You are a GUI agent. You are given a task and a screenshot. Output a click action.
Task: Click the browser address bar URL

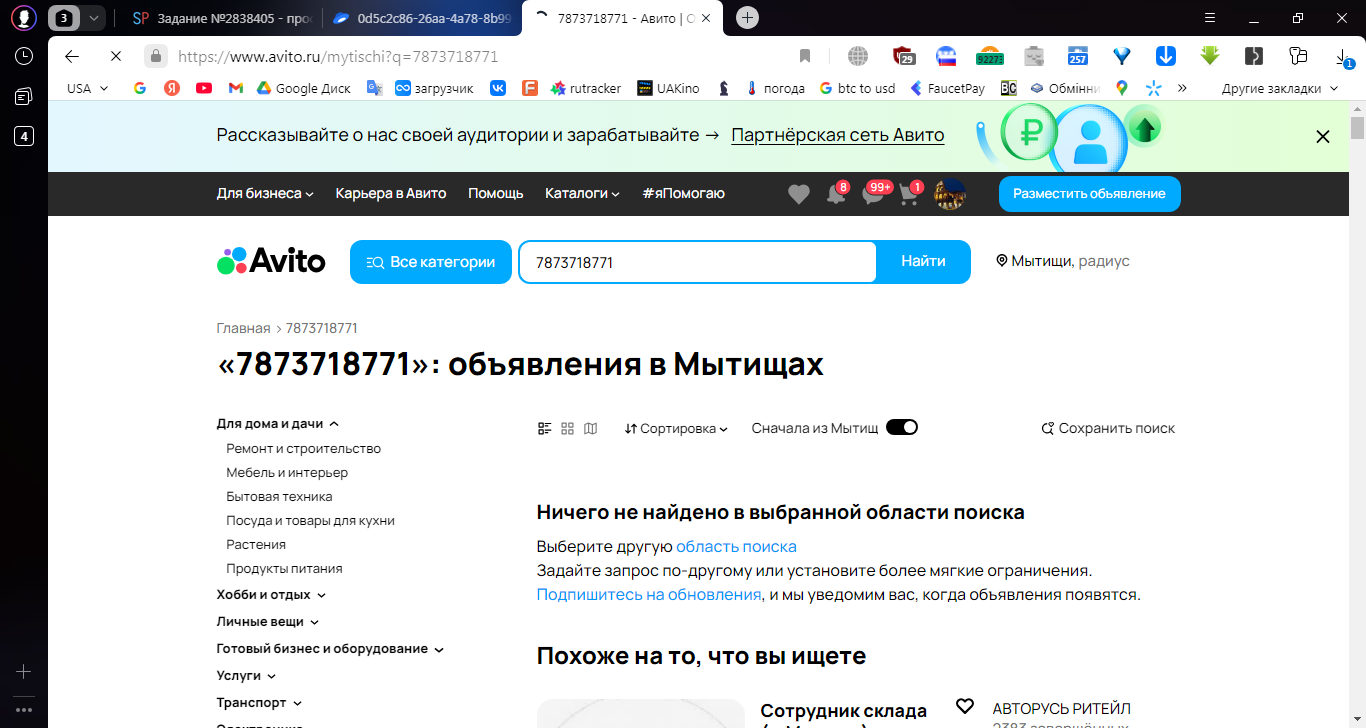[x=338, y=56]
